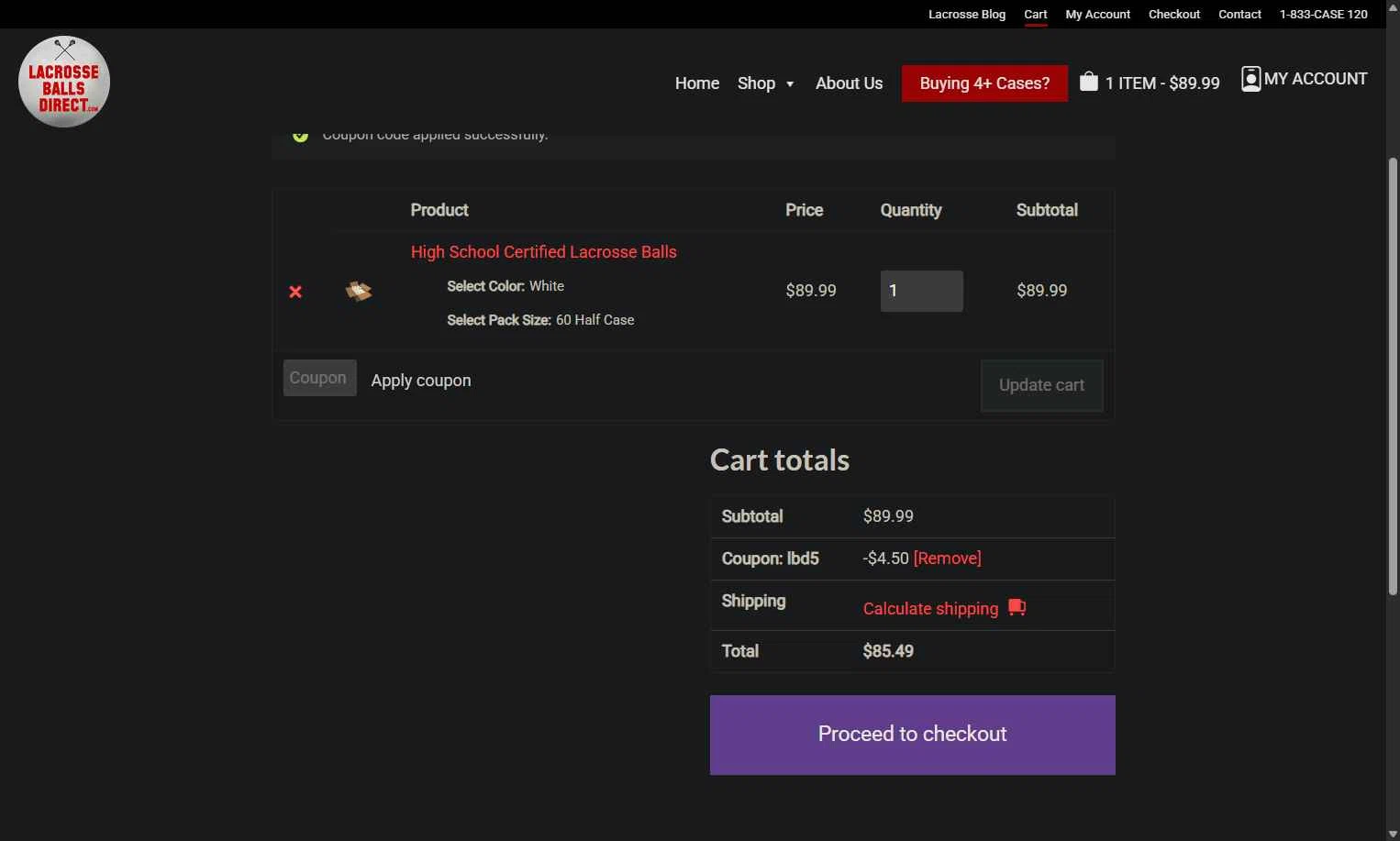Viewport: 1400px width, 841px height.
Task: Open High School Certified Lacrosse Balls product
Action: pyautogui.click(x=544, y=252)
